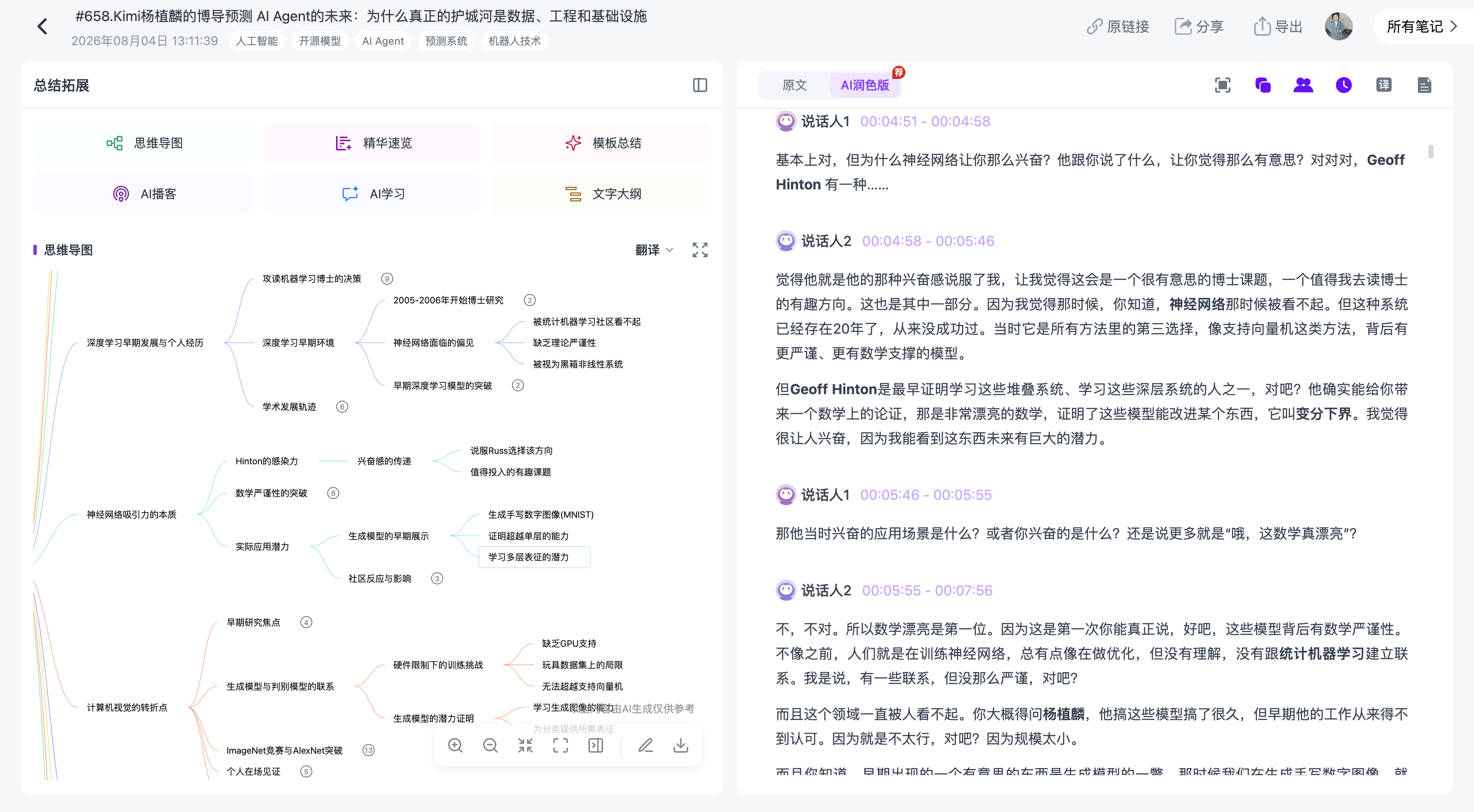Edit the mind map with pencil icon
Viewport: 1474px width, 812px height.
646,745
